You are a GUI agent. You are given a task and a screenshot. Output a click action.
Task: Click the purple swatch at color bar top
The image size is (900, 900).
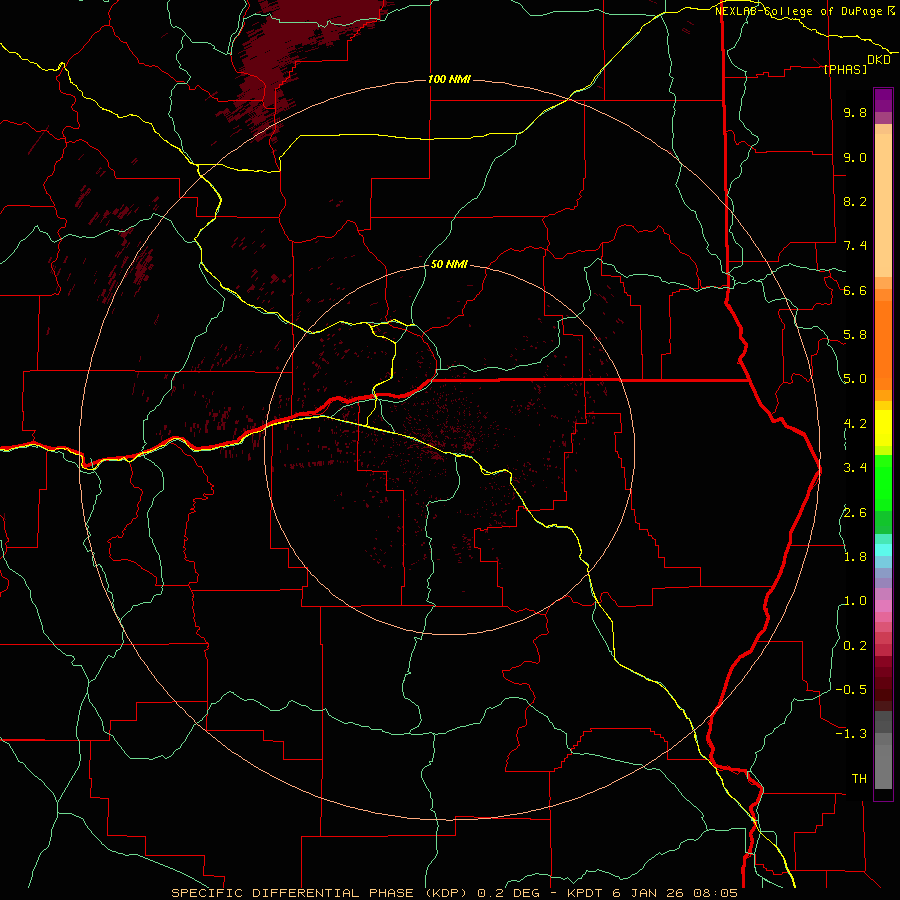click(x=883, y=100)
